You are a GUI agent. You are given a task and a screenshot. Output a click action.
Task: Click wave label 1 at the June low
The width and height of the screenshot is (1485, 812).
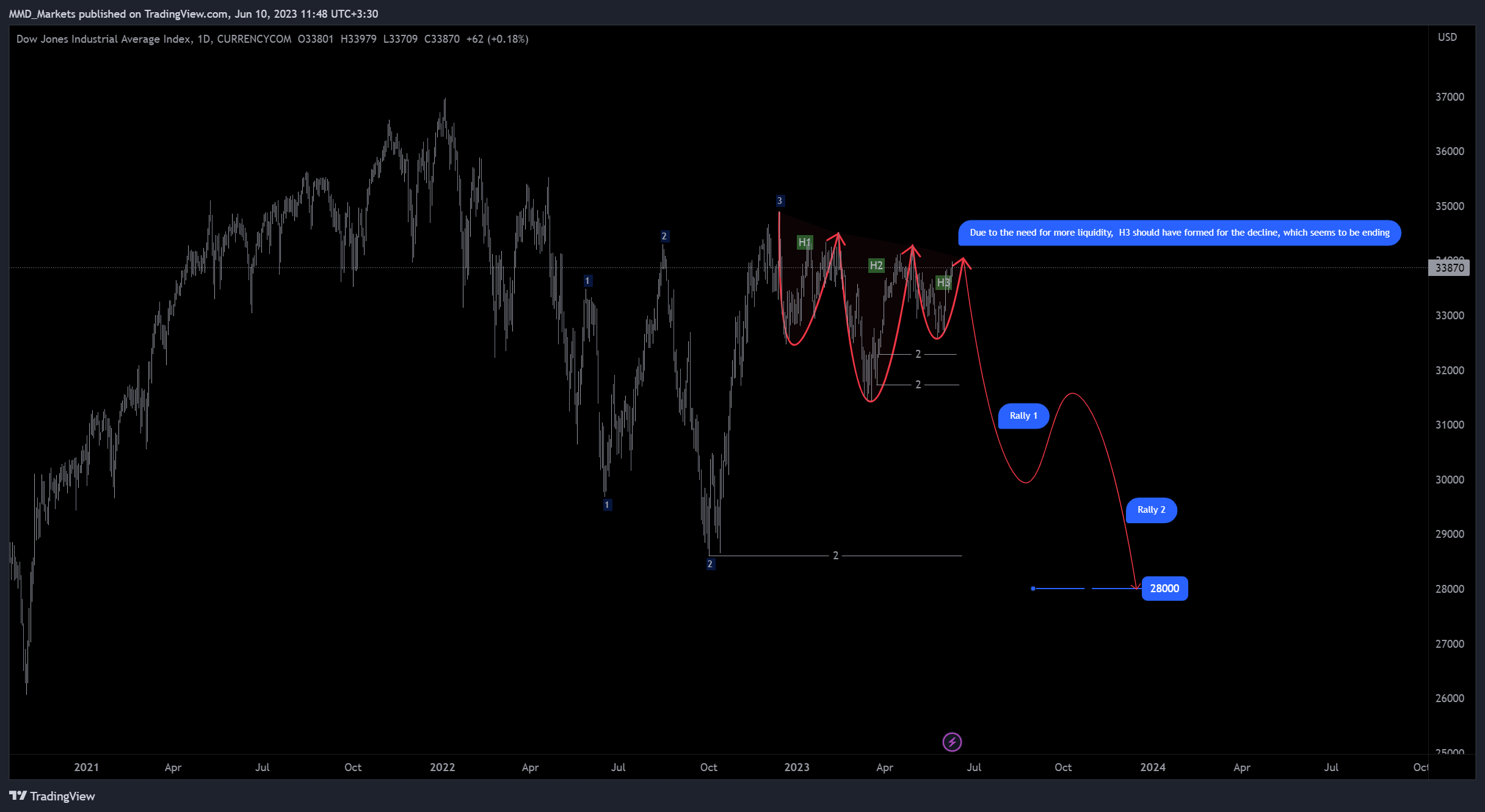coord(607,505)
